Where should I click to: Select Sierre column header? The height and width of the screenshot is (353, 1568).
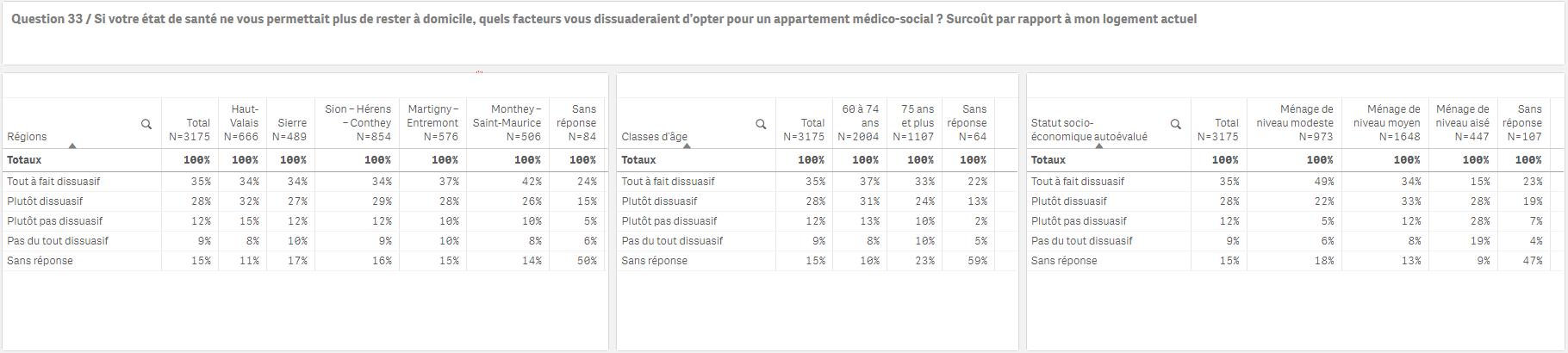click(290, 122)
